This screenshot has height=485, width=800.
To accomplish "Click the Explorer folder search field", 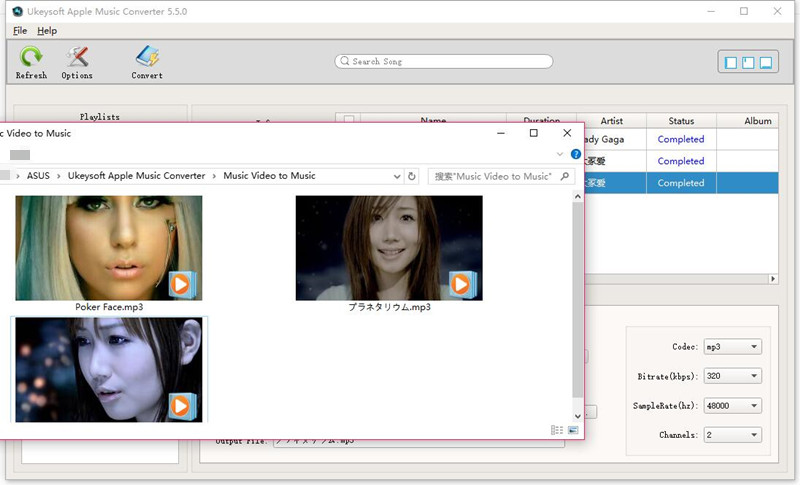I will [x=501, y=176].
